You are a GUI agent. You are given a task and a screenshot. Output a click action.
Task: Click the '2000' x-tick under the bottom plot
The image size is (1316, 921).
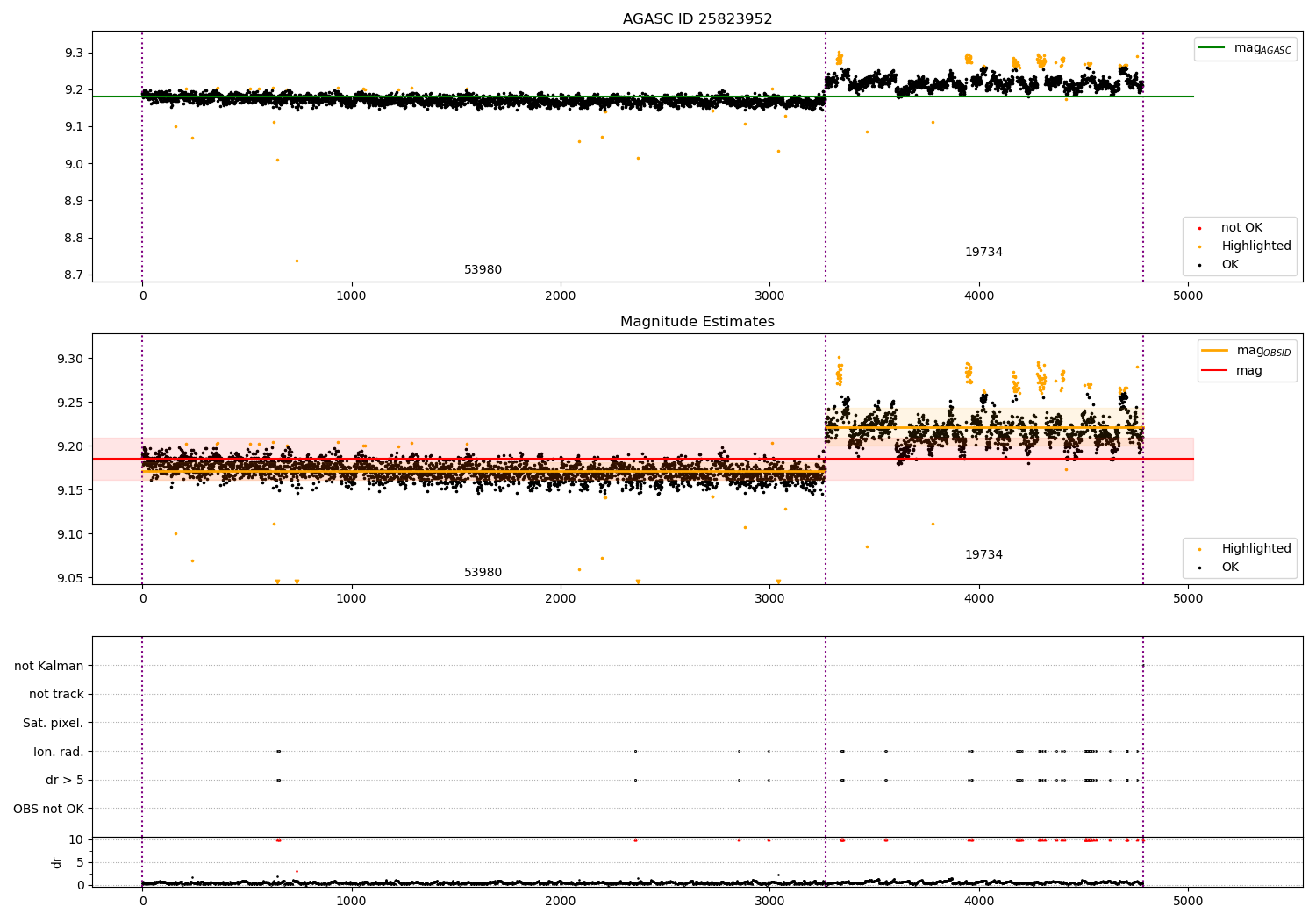pyautogui.click(x=561, y=901)
